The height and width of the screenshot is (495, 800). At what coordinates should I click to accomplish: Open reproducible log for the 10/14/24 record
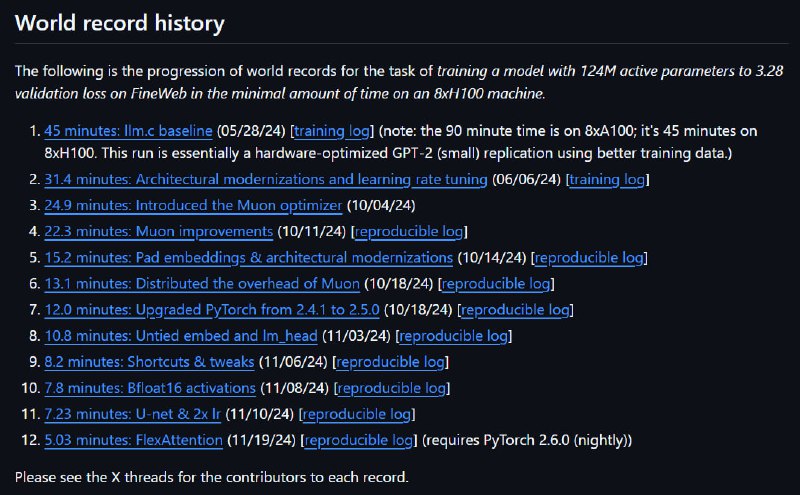589,258
